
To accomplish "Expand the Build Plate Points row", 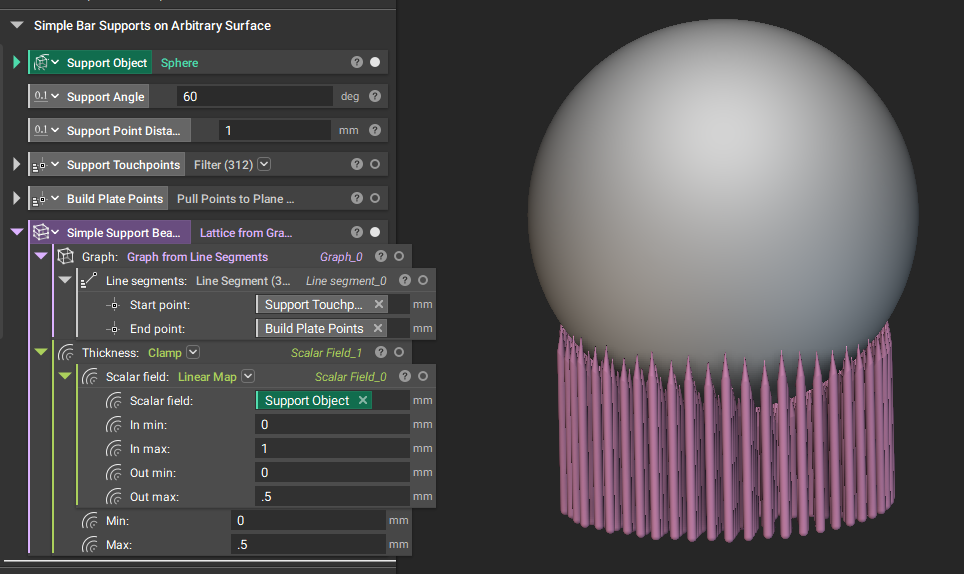I will point(17,199).
